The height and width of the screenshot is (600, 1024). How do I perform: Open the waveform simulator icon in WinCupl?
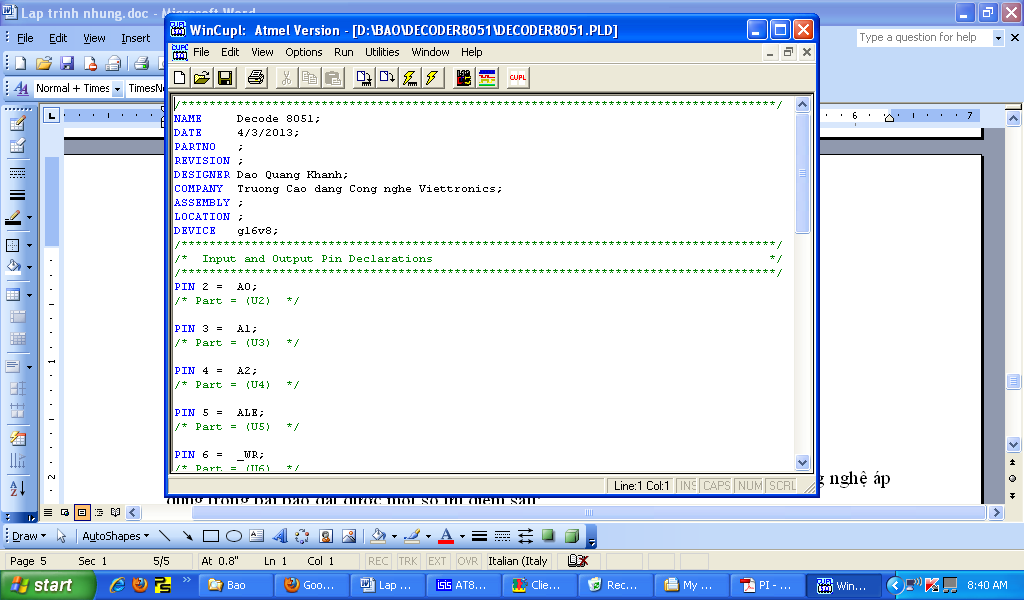(487, 78)
